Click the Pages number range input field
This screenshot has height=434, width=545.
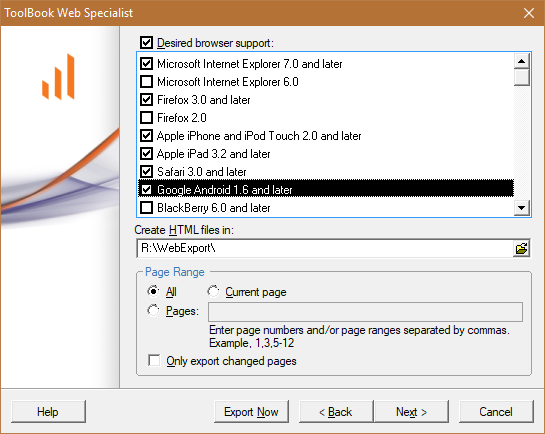pos(365,312)
